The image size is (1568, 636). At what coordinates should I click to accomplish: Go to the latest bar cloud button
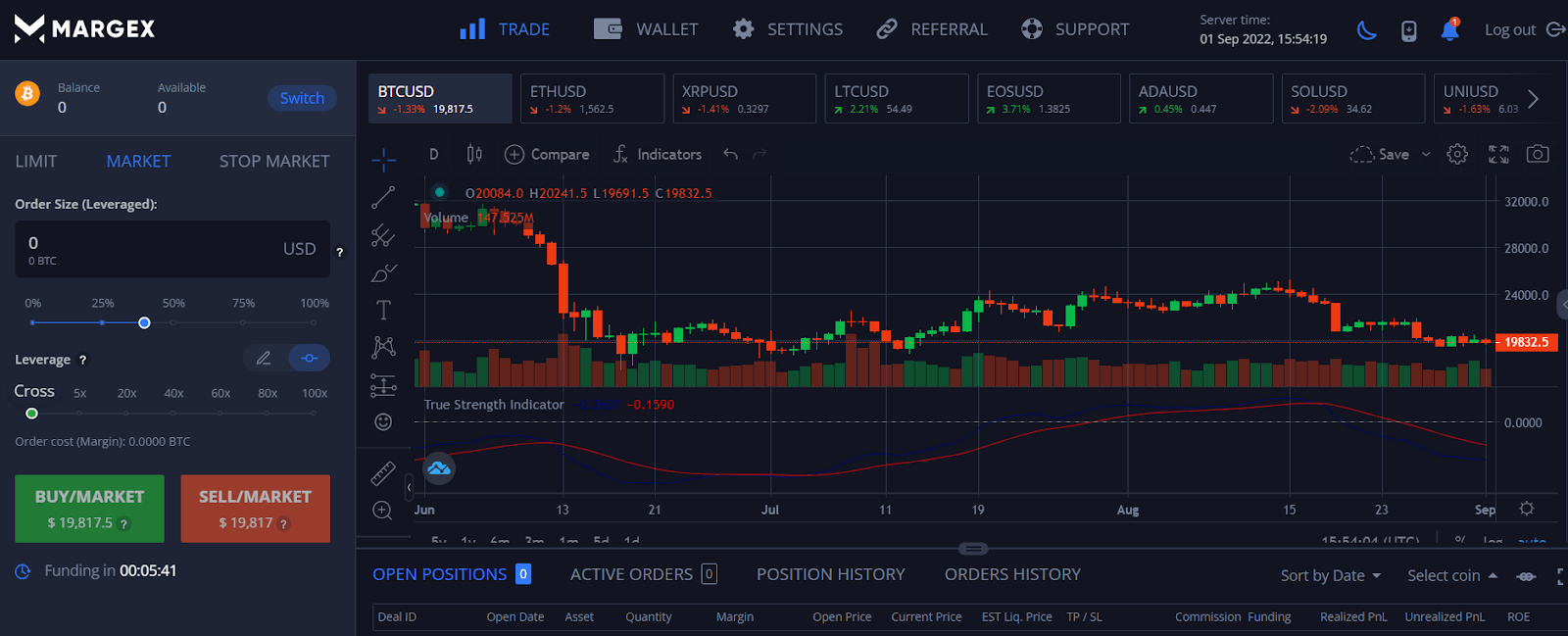(x=439, y=468)
